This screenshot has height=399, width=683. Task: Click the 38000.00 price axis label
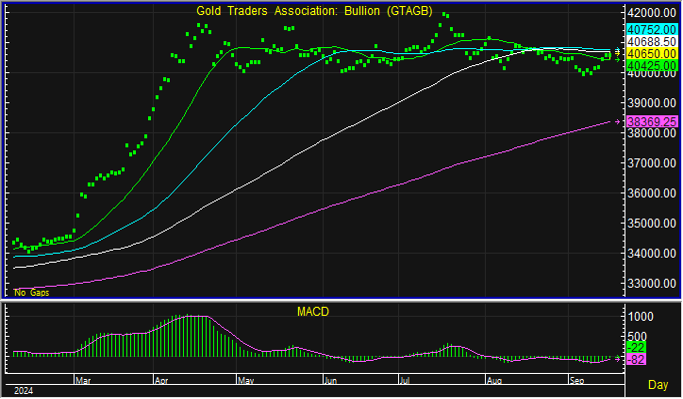pos(652,133)
